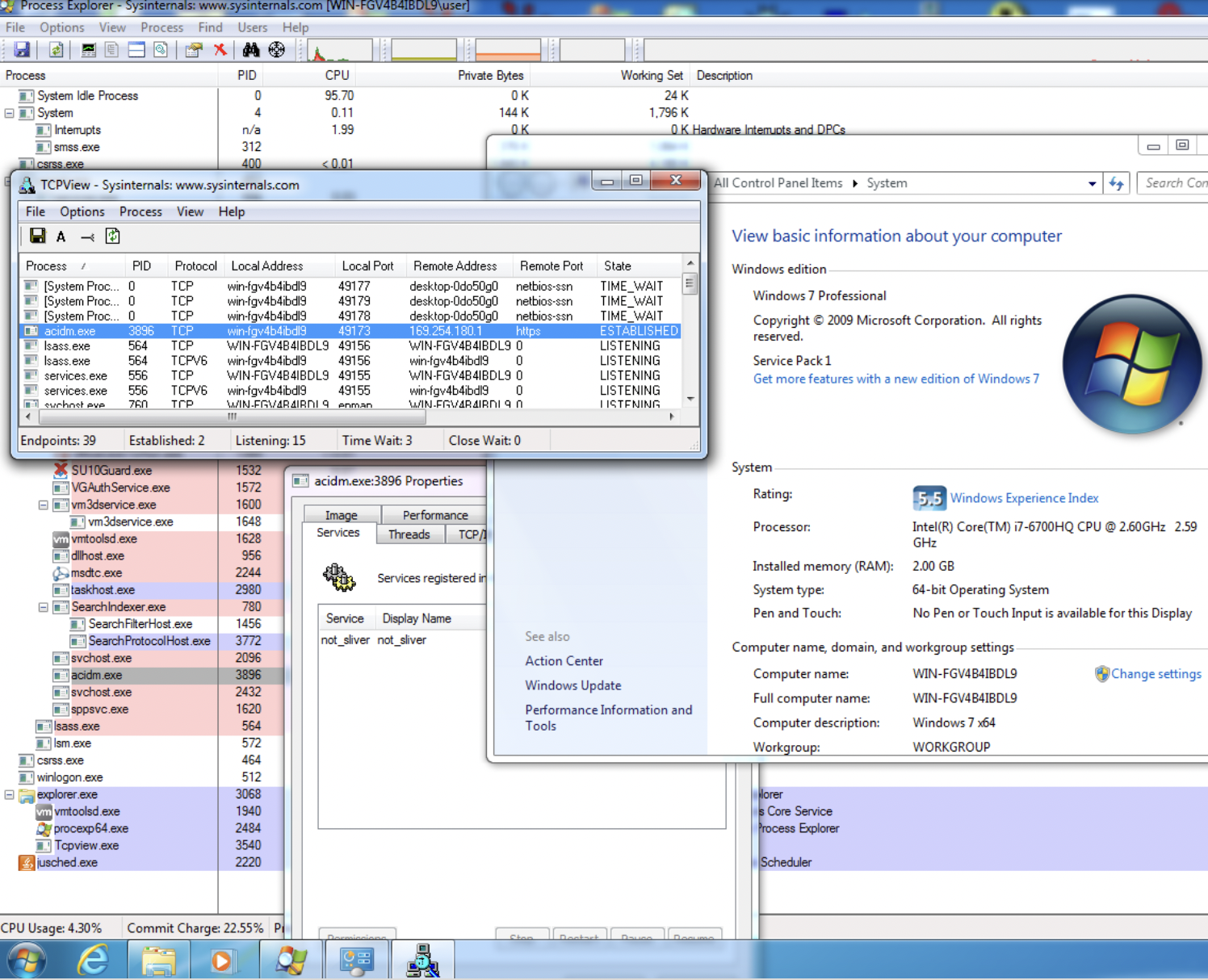Collapse the explorer.exe tree node
Image resolution: width=1208 pixels, height=980 pixels.
(x=10, y=794)
